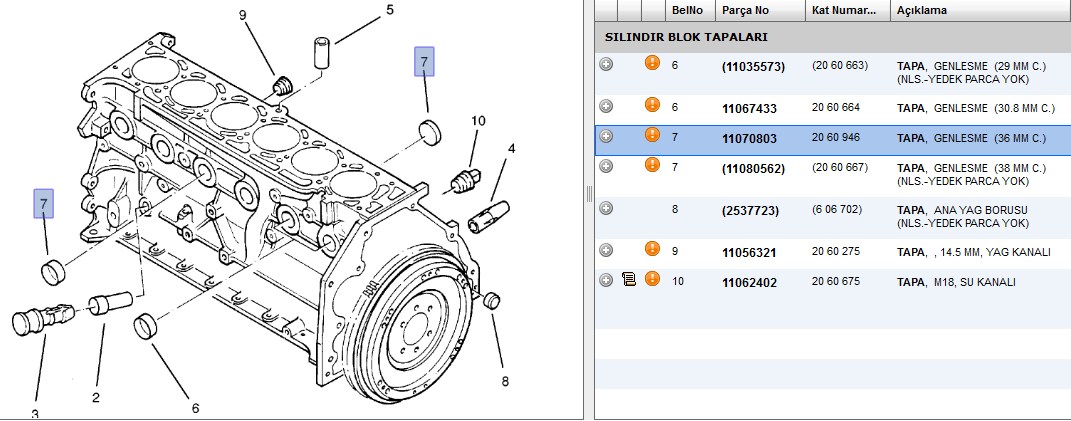Click callout number 6 in the diagram
The image size is (1071, 421).
pos(195,408)
